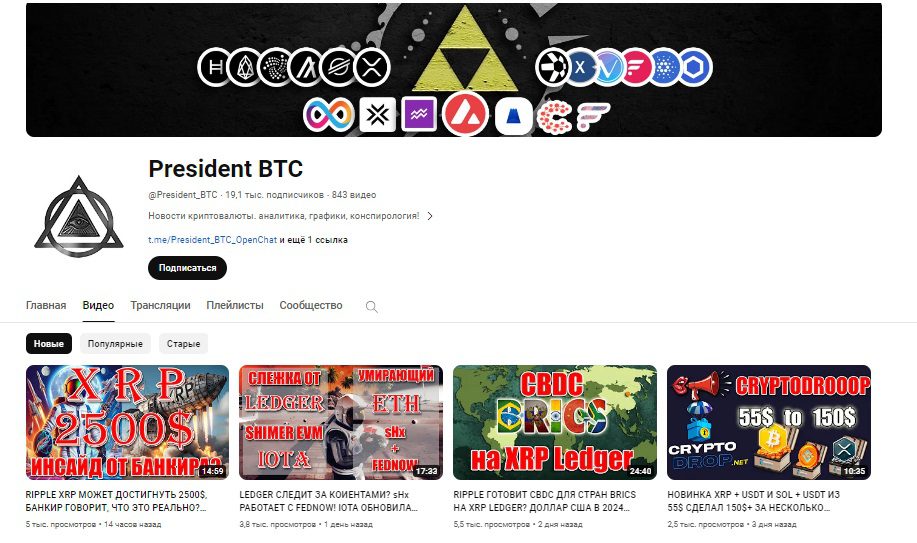Expand the channel description chevron arrow
This screenshot has width=917, height=543.
click(x=430, y=216)
